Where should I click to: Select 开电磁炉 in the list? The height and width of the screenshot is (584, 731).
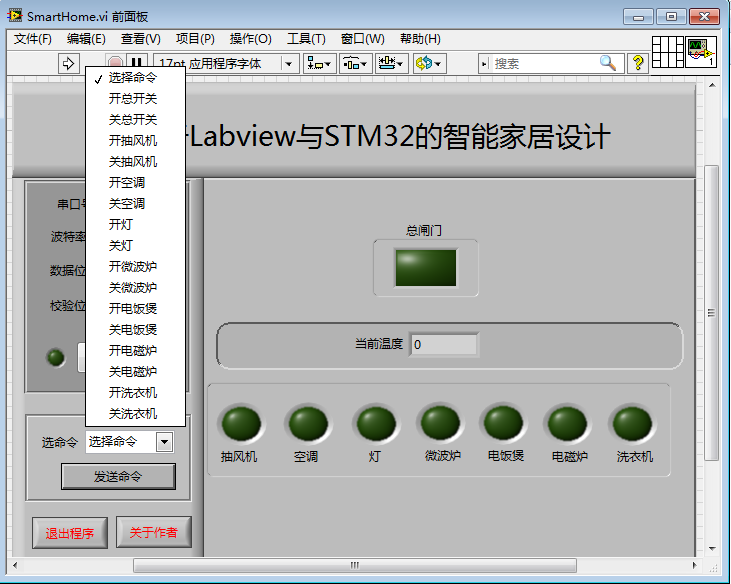[x=136, y=350]
